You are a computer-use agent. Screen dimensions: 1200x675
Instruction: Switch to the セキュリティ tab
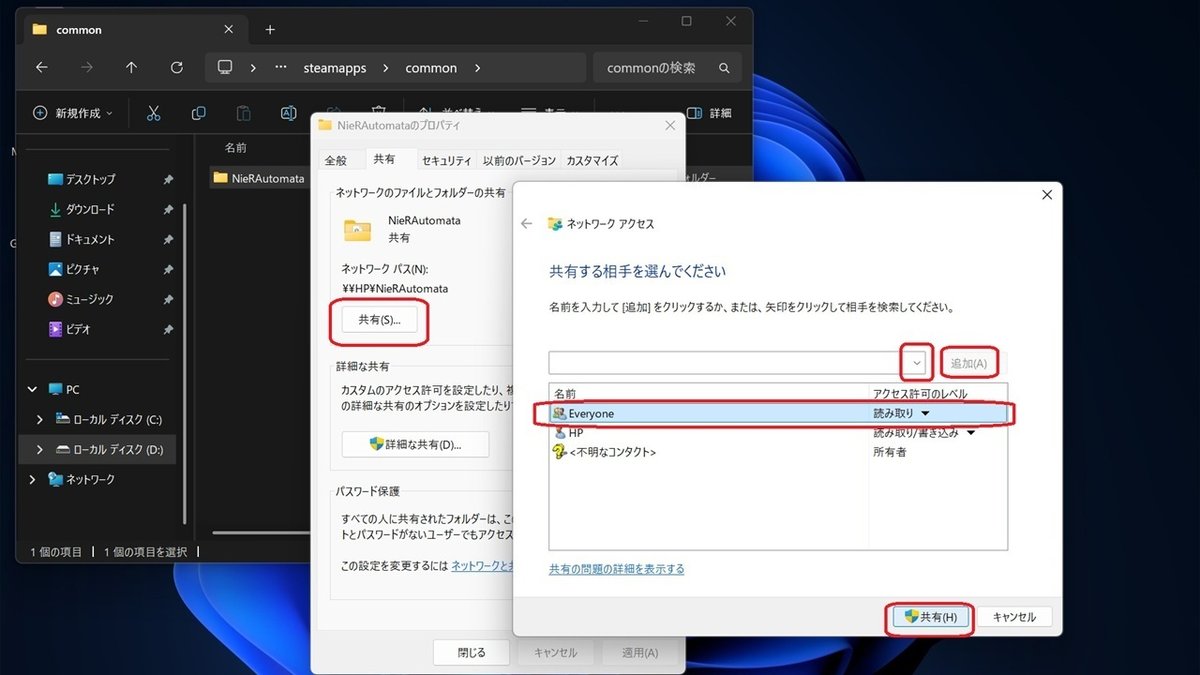pos(446,160)
